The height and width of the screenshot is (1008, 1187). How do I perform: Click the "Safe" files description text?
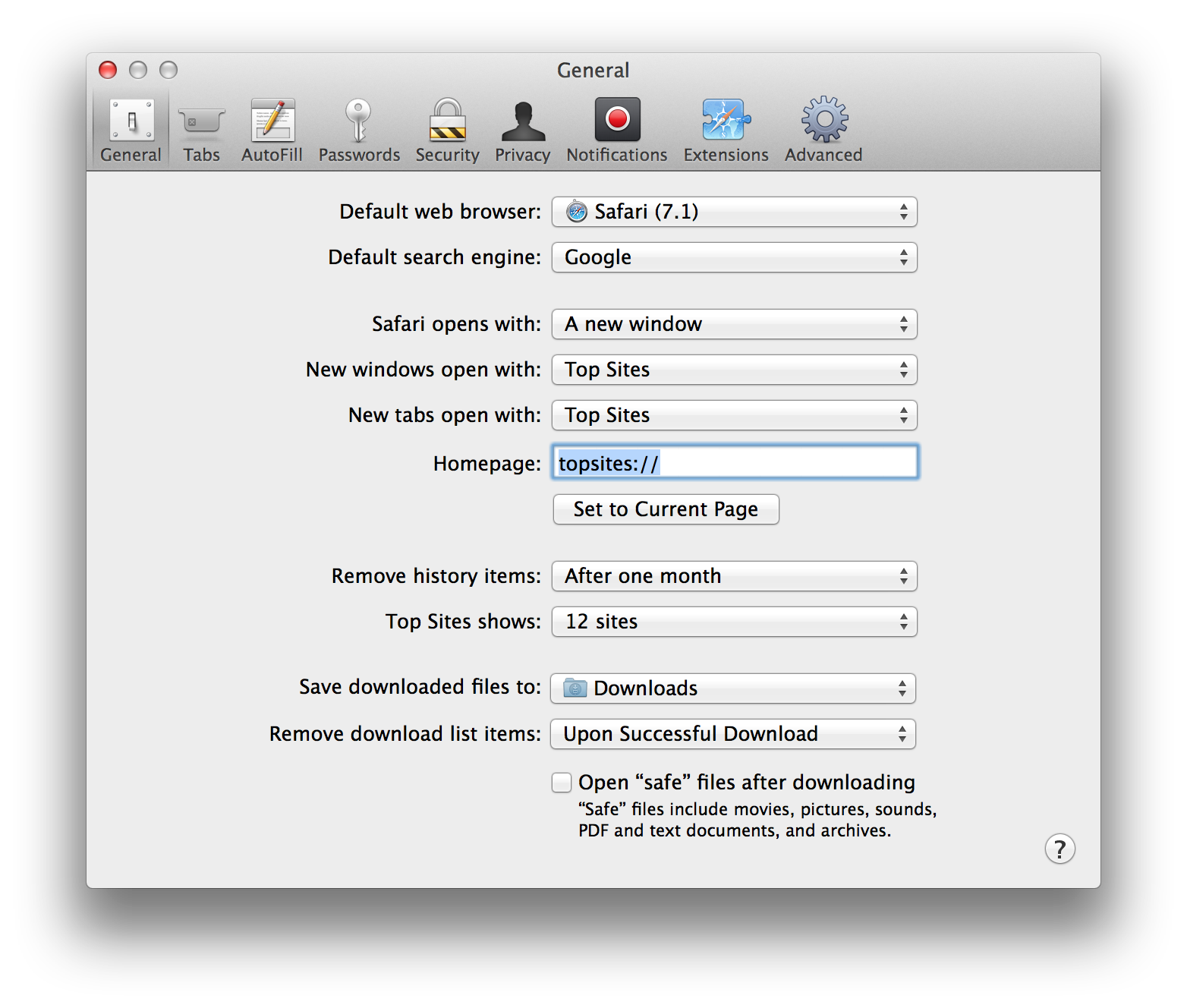click(x=757, y=820)
